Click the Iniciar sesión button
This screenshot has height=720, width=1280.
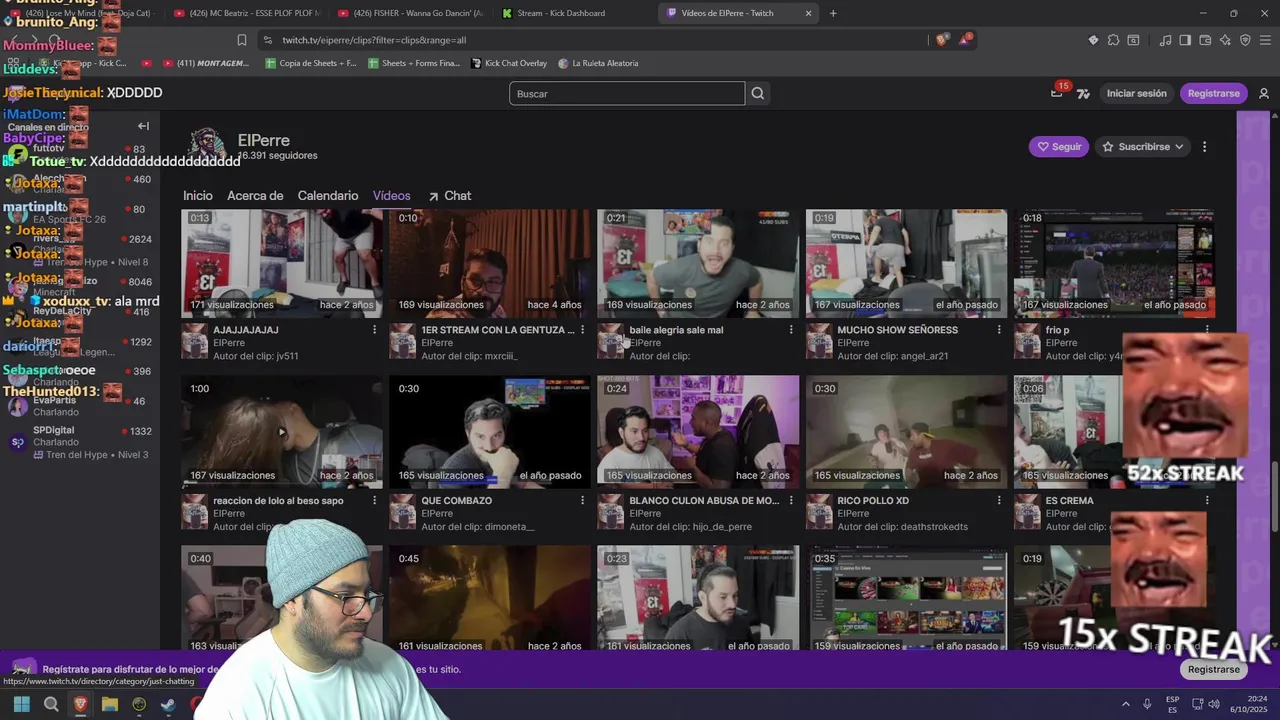click(x=1136, y=93)
